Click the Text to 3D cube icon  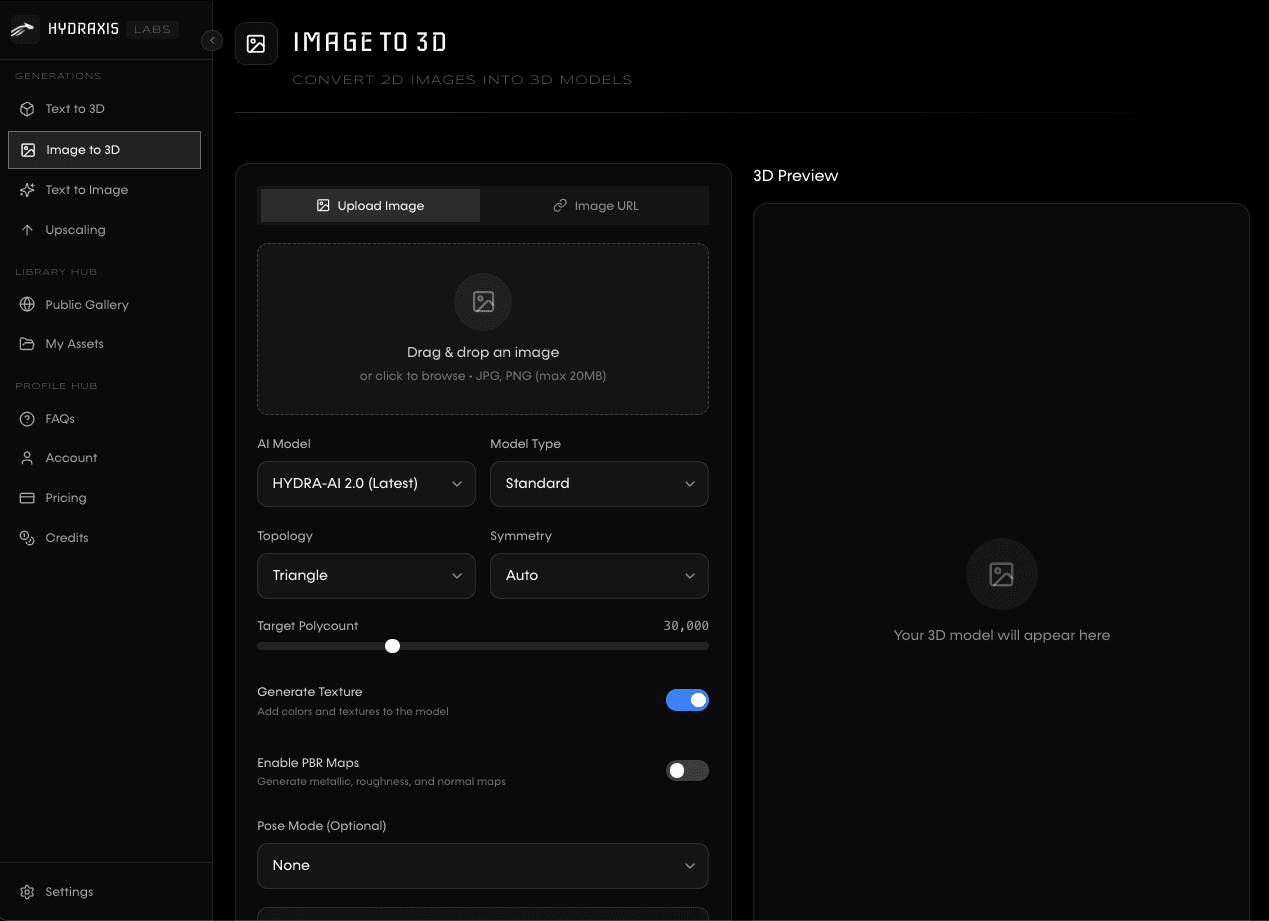point(28,109)
